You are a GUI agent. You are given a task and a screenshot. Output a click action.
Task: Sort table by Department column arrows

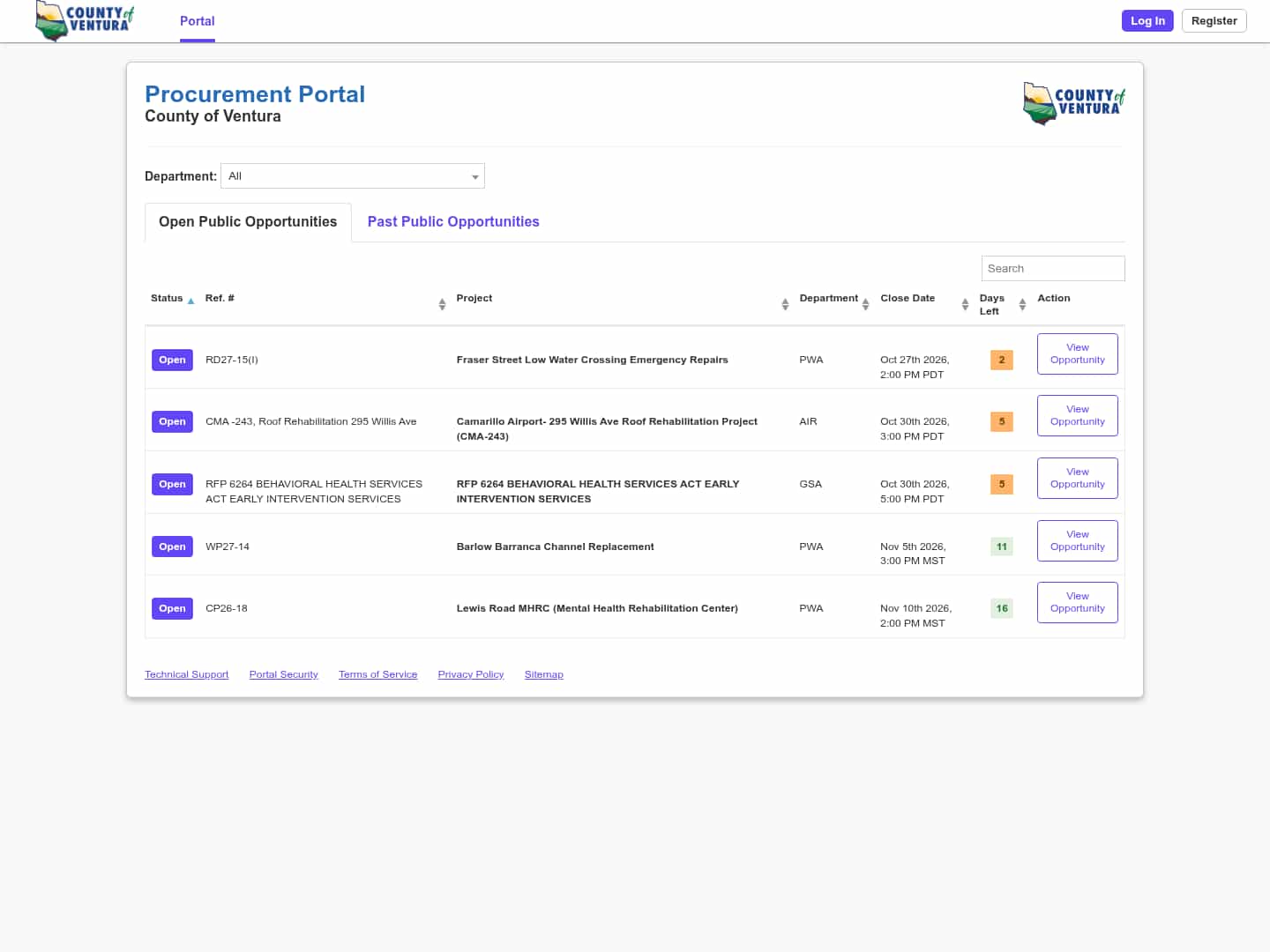click(x=865, y=304)
